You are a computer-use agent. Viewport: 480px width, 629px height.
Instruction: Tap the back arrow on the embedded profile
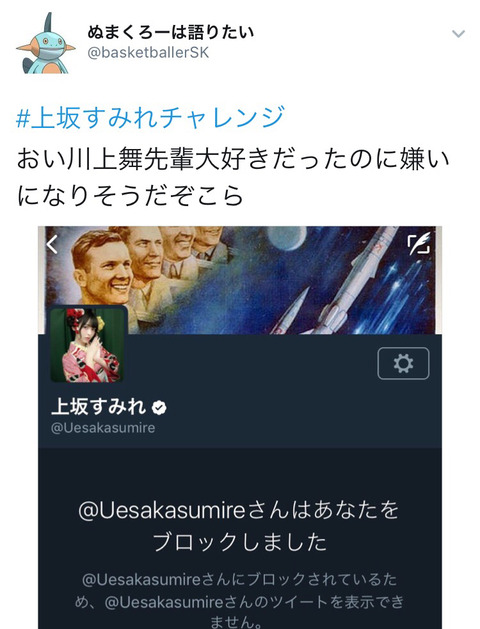pos(53,244)
